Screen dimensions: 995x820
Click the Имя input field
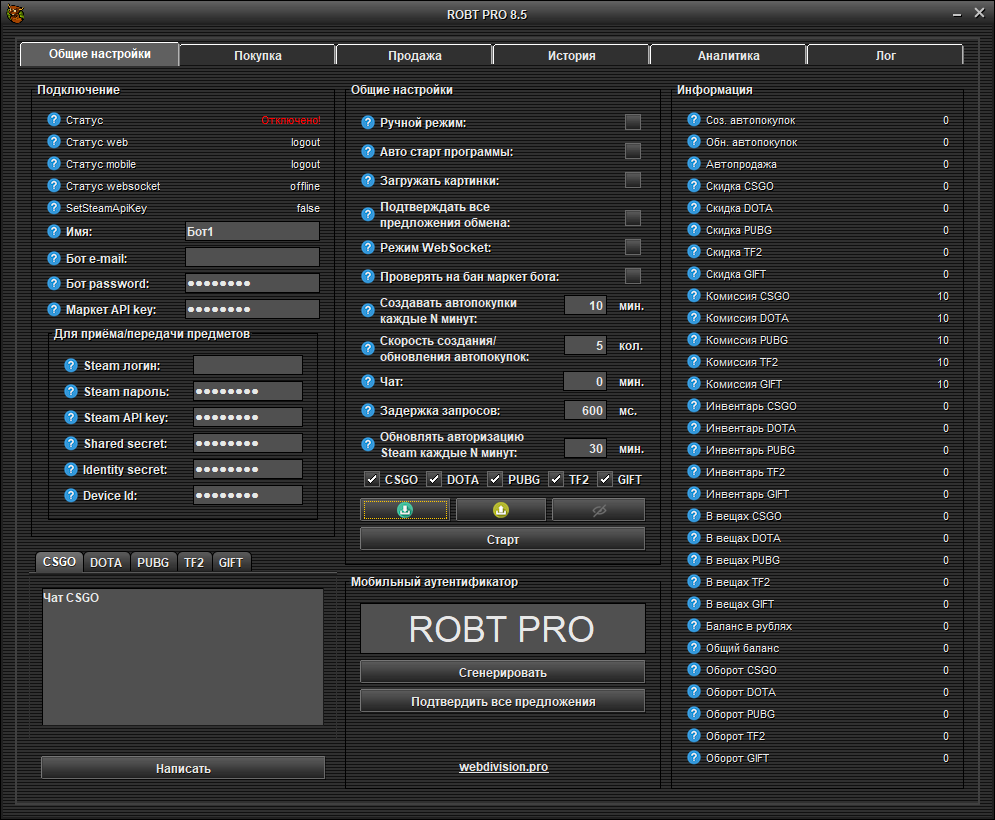[252, 232]
